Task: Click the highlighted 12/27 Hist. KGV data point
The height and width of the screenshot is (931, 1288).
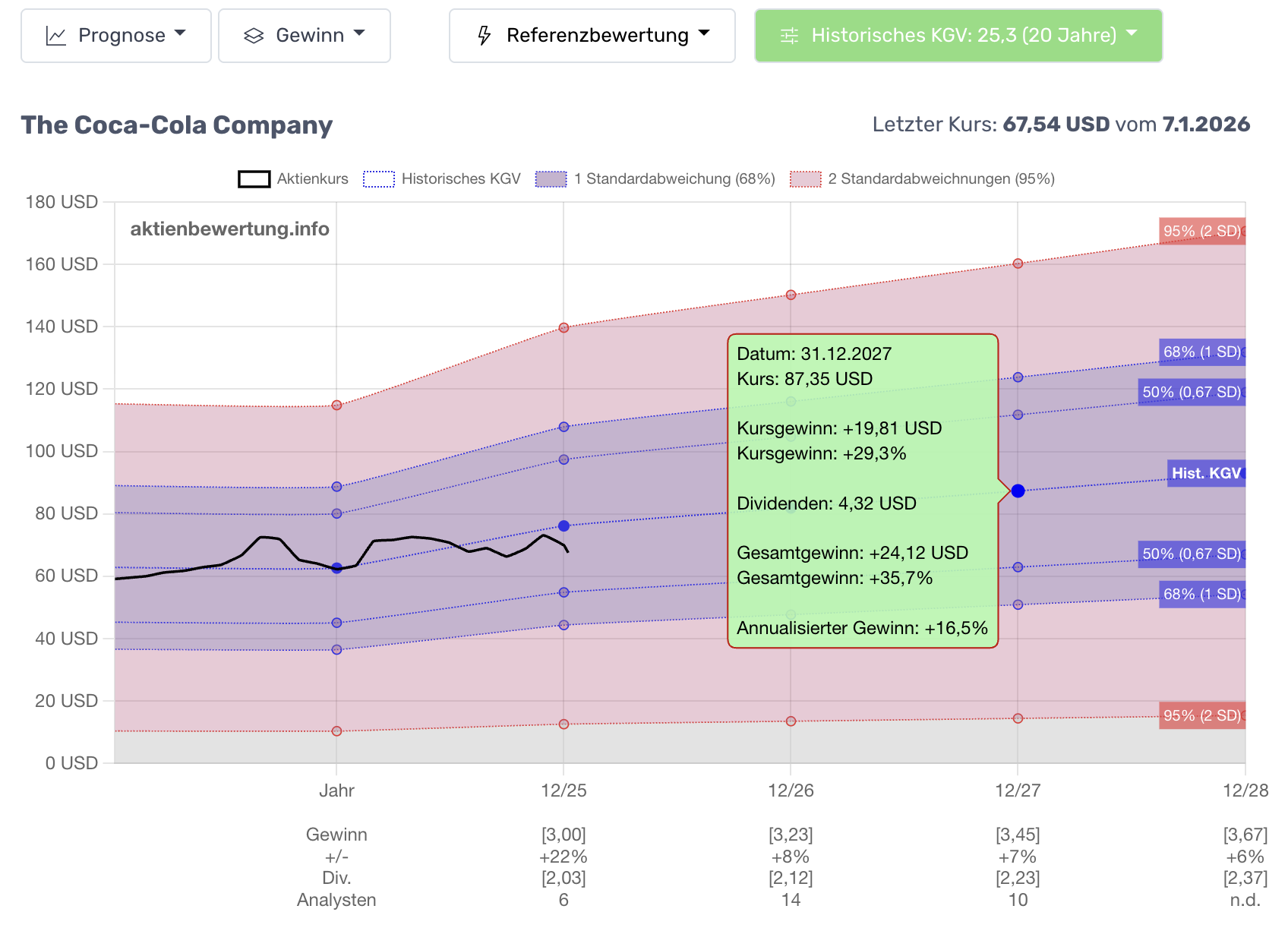Action: click(1018, 491)
